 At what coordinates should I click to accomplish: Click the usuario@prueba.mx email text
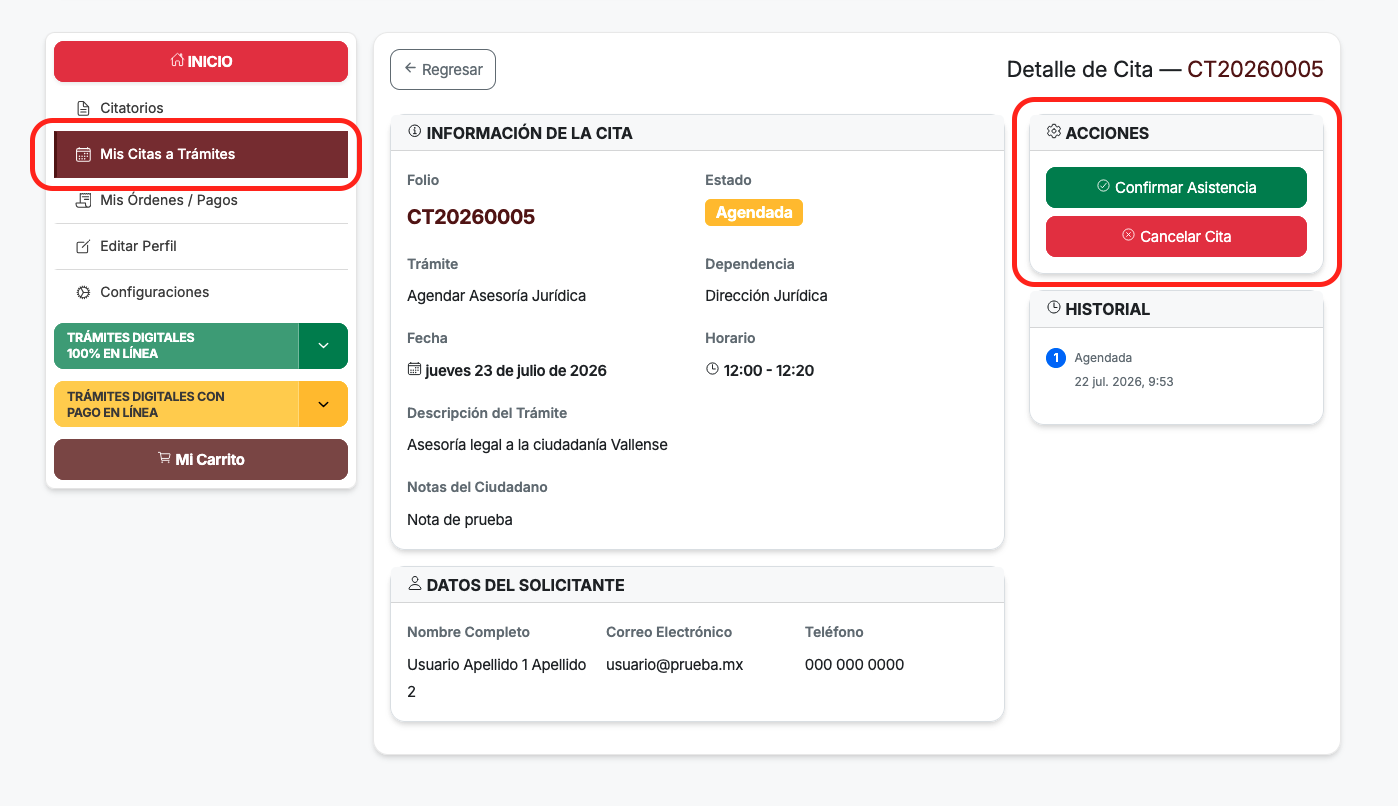[x=675, y=664]
